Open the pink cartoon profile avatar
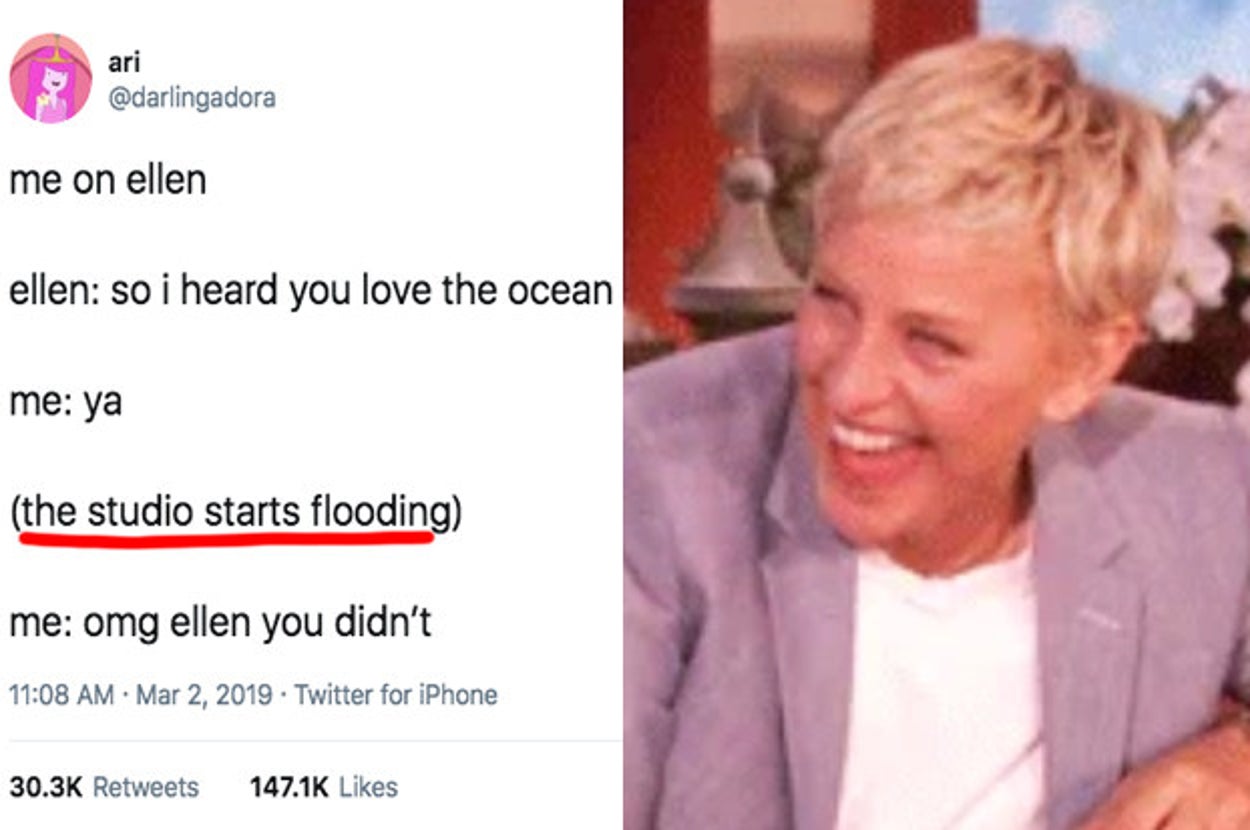Screen dimensions: 1250x830 [x=51, y=79]
